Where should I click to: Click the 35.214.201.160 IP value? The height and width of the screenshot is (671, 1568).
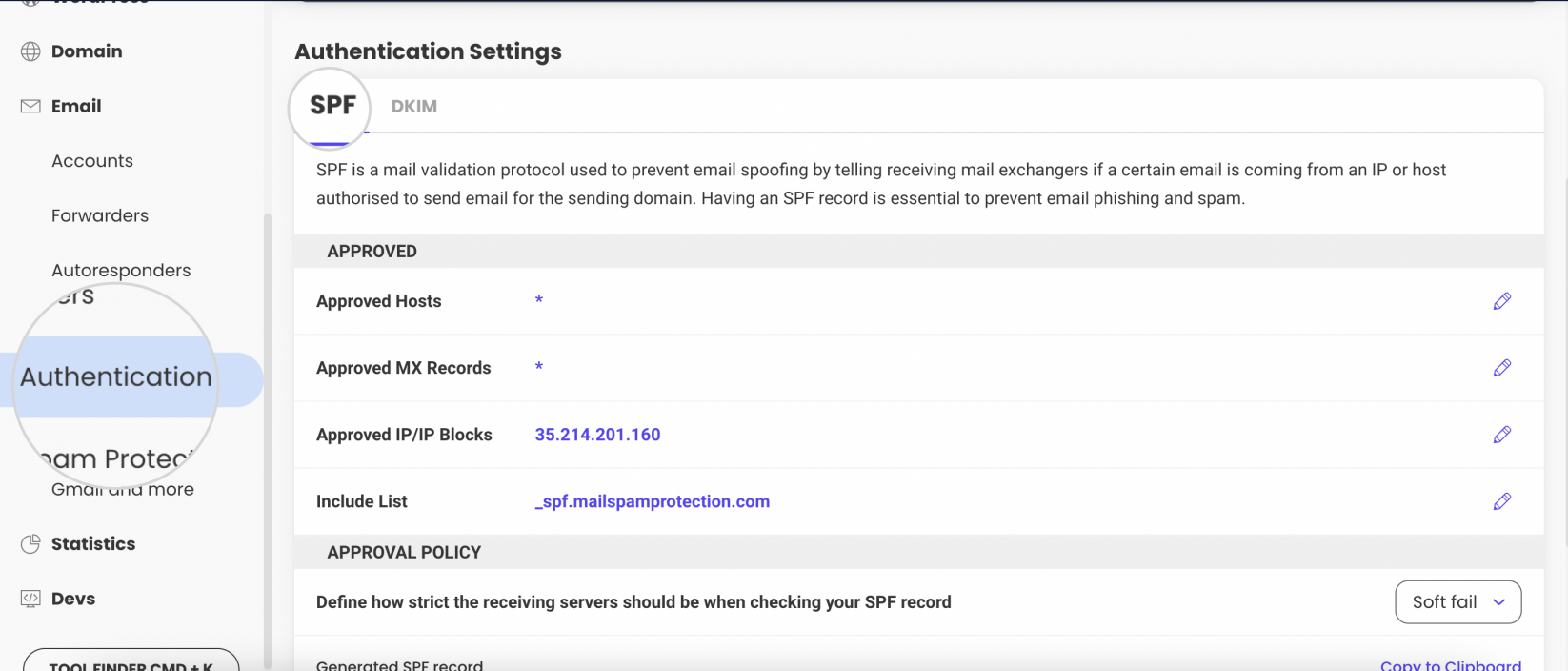pyautogui.click(x=597, y=435)
